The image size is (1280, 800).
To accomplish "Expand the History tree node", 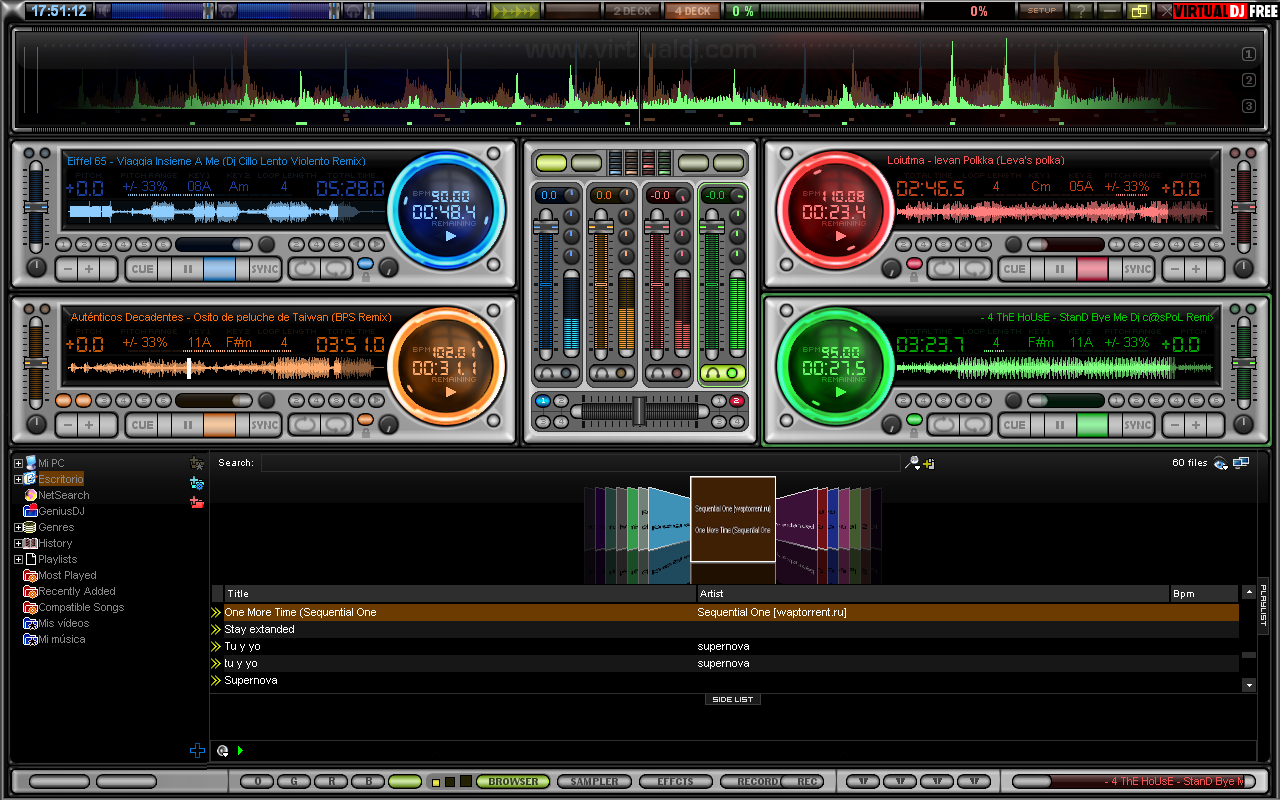I will click(18, 543).
